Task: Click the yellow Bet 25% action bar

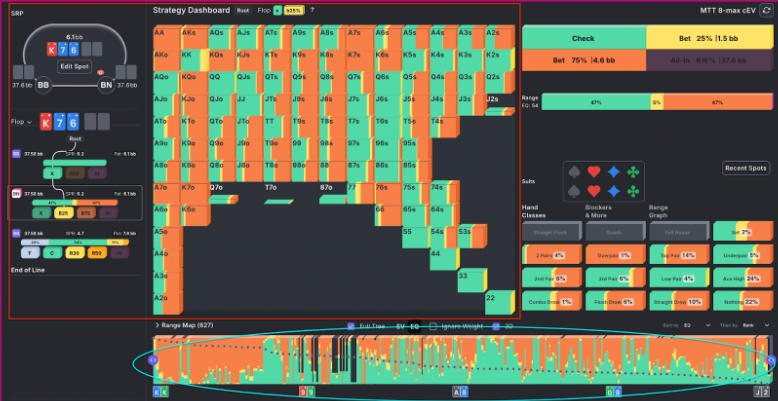Action: pyautogui.click(x=708, y=37)
